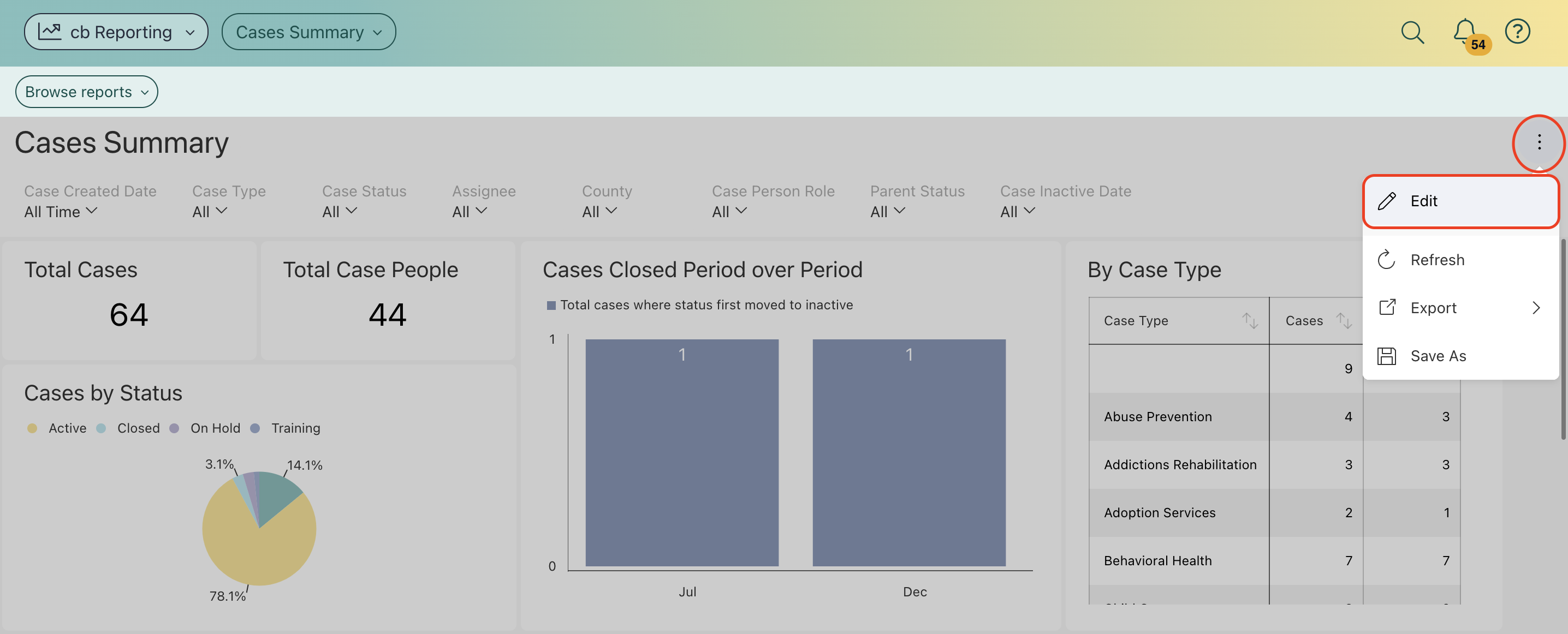Click the Cases Summary header button
1568x634 pixels.
pyautogui.click(x=308, y=32)
